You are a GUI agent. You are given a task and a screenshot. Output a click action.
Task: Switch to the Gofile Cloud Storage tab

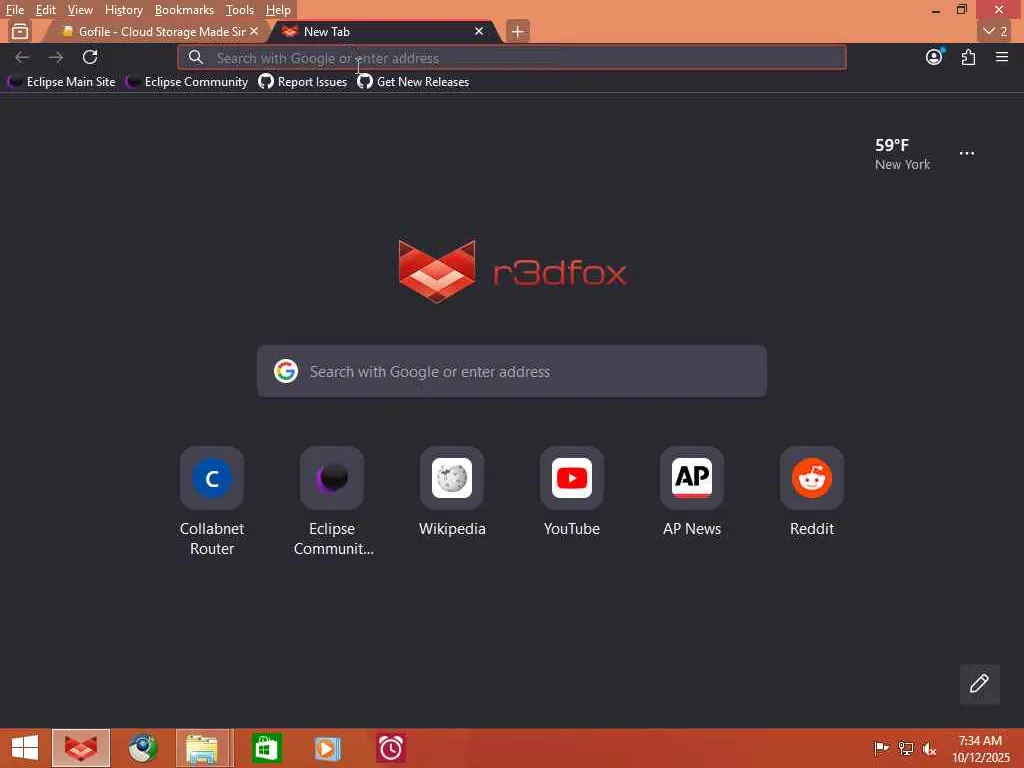coord(154,31)
